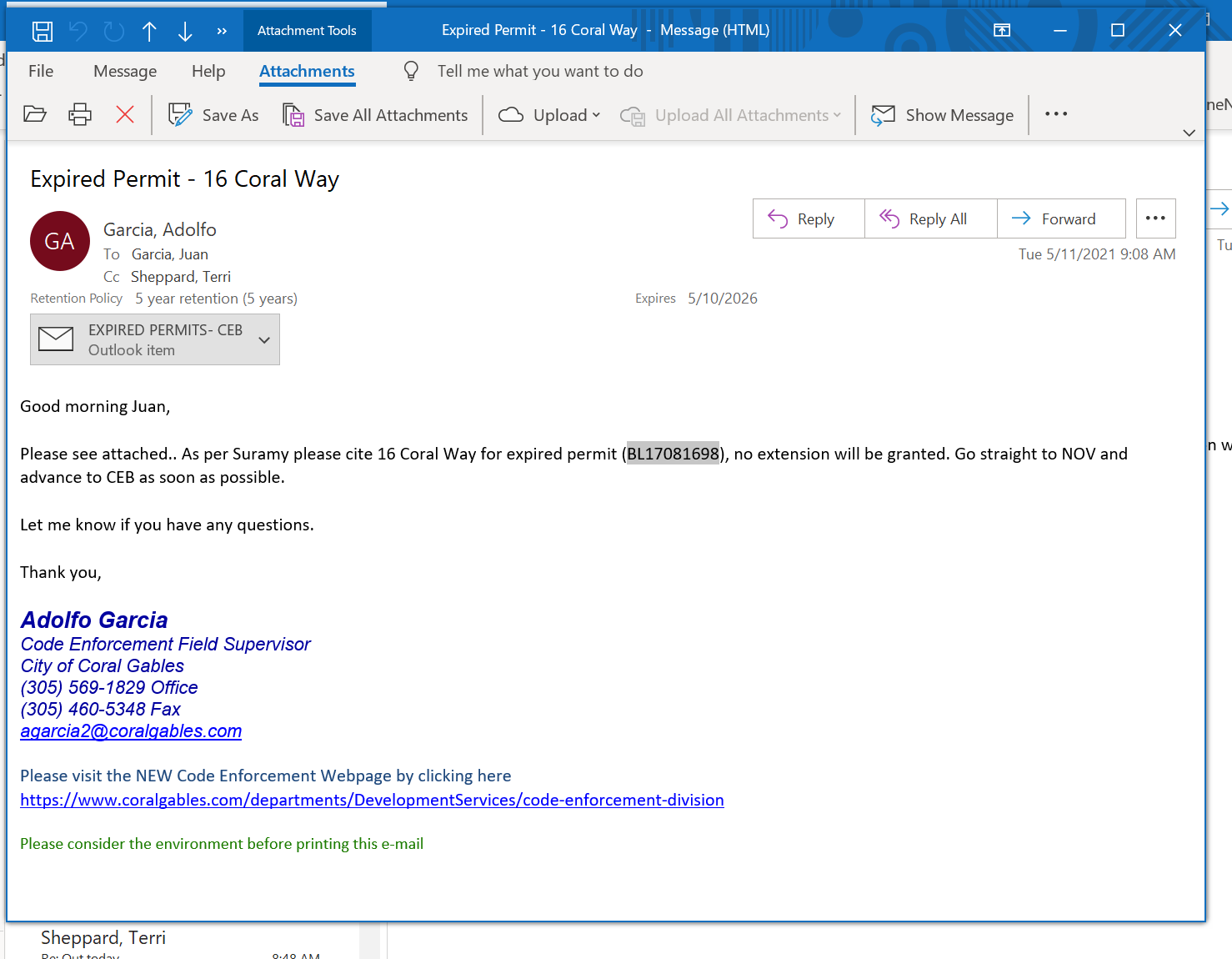Click Save As in the ribbon
Viewport: 1232px width, 959px height.
point(214,115)
